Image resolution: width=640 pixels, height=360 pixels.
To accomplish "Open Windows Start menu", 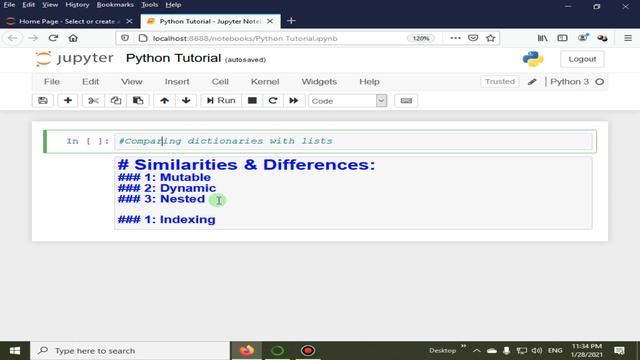I will (15, 351).
